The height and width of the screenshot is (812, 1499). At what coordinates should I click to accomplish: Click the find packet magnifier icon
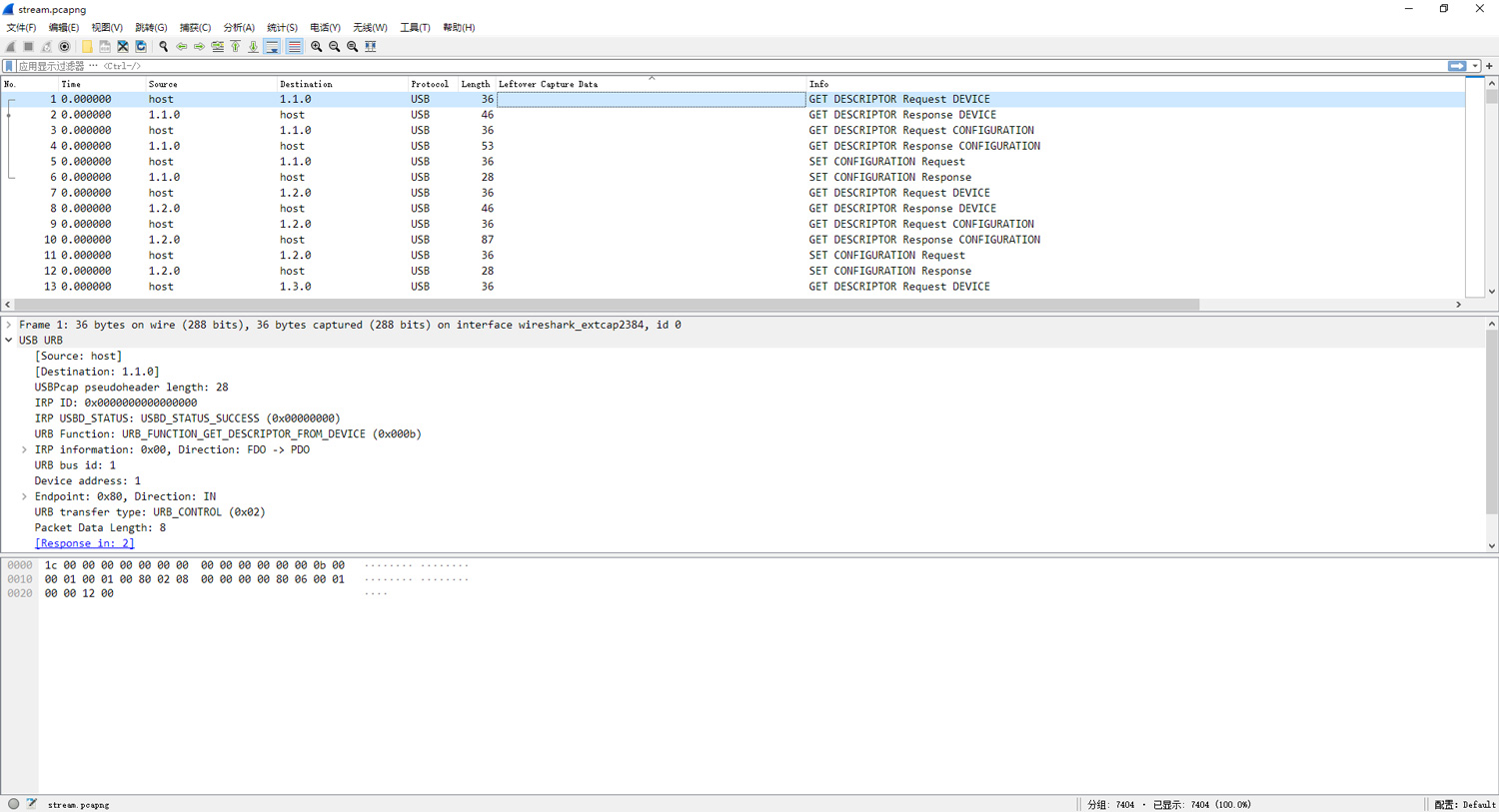tap(164, 46)
